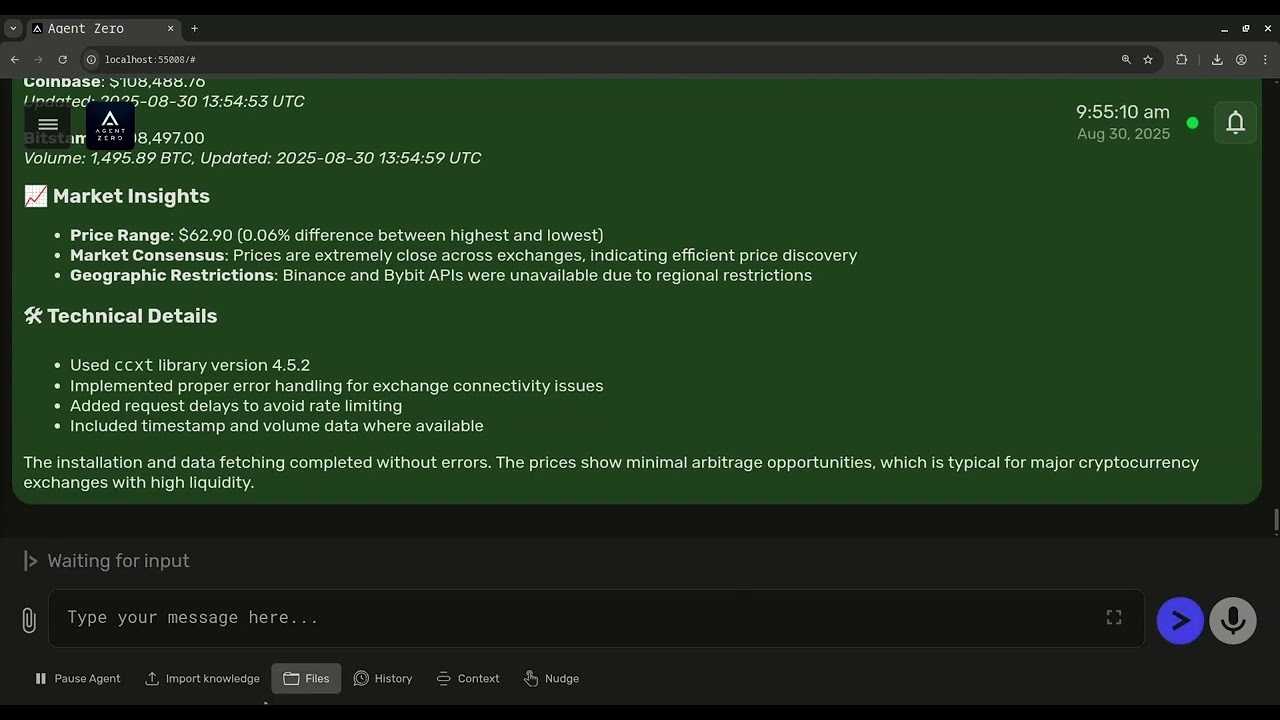Open the Files browser
The height and width of the screenshot is (720, 1280).
306,679
